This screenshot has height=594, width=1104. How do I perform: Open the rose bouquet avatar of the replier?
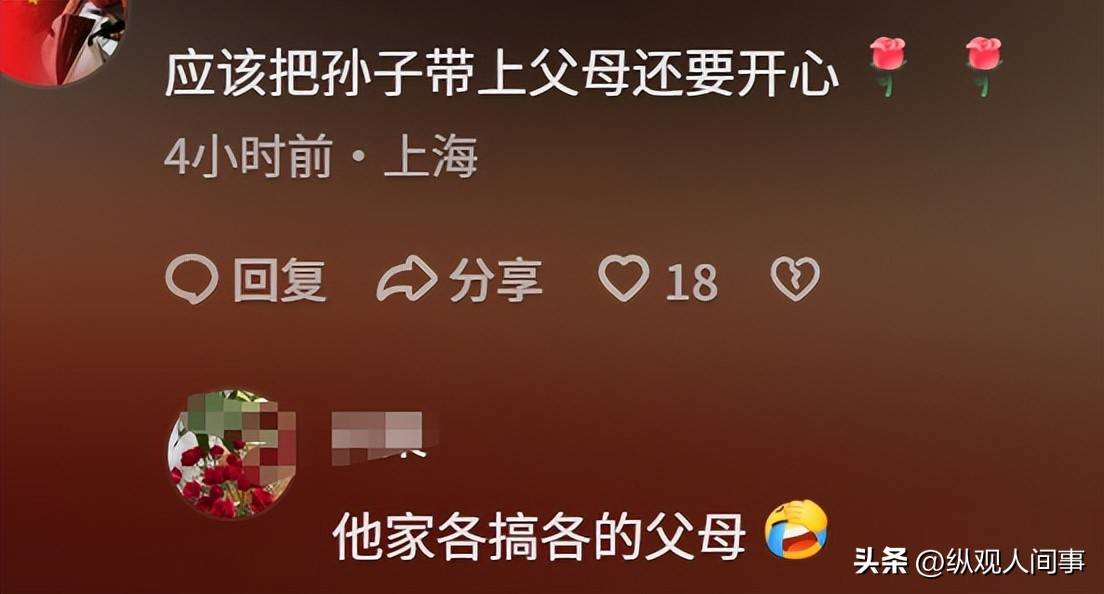coord(232,454)
